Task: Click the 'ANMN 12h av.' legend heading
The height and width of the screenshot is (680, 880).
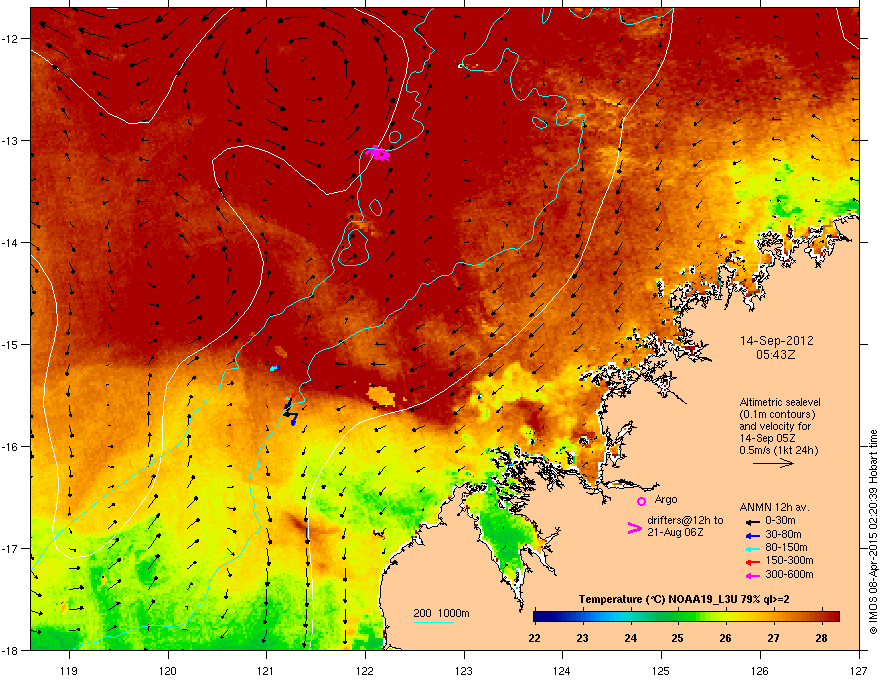Action: point(774,507)
